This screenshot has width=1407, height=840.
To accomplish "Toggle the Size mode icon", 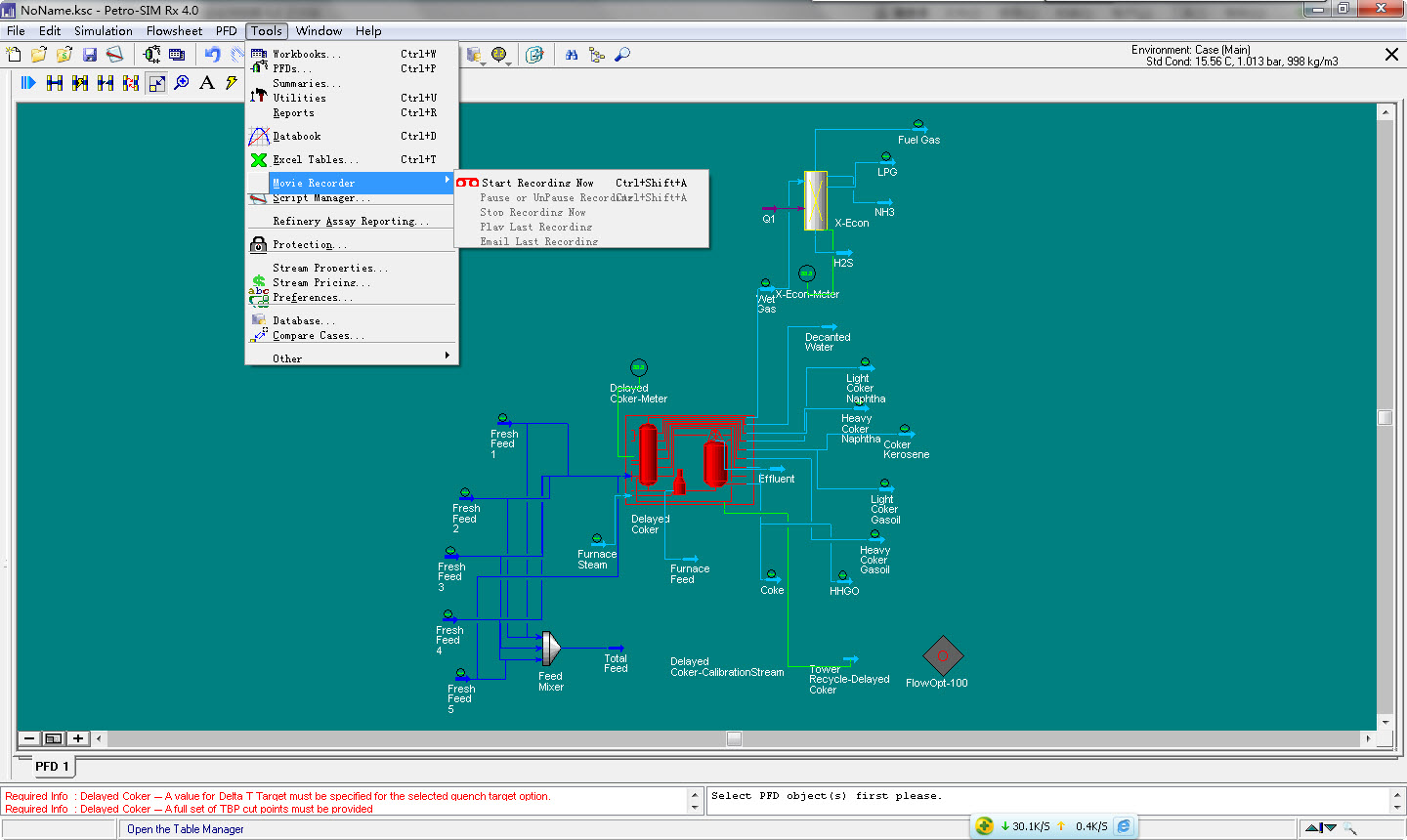I will coord(156,83).
